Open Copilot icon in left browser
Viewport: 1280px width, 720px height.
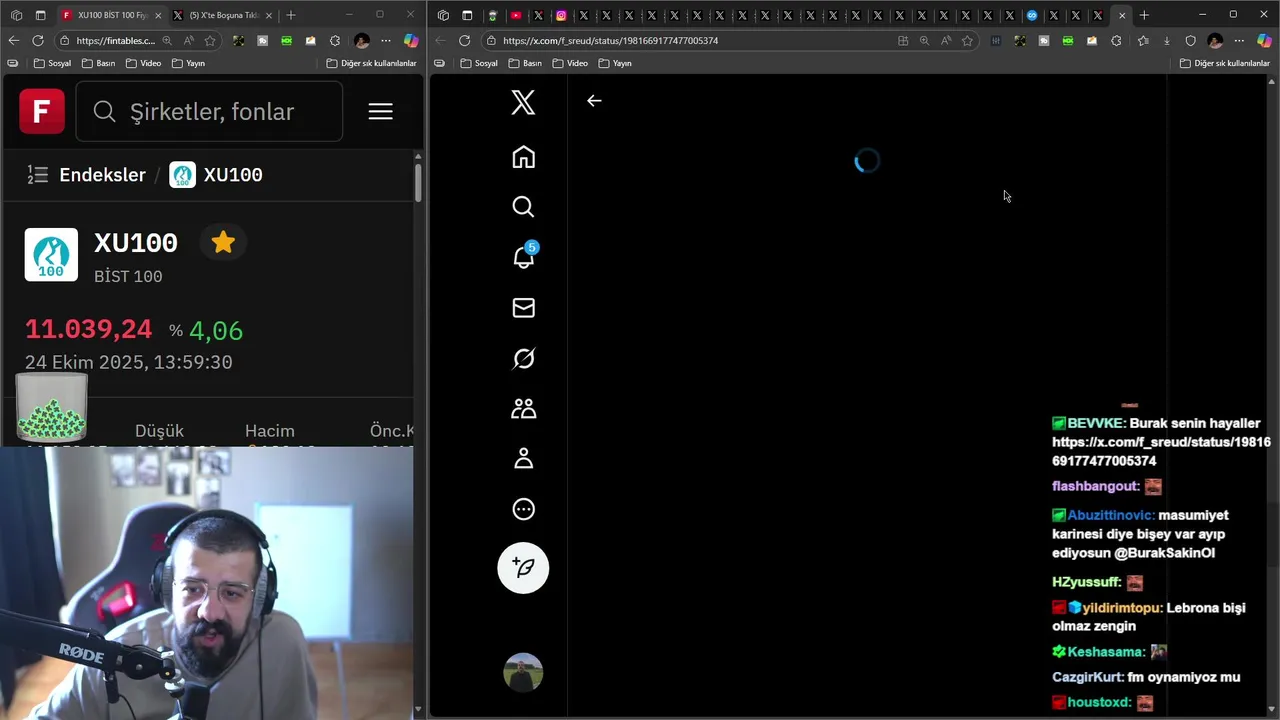410,41
